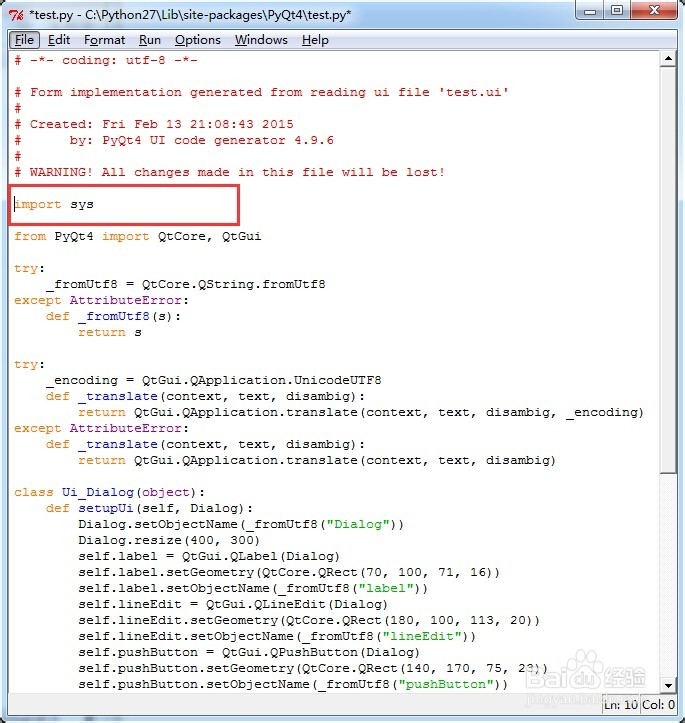Click the 'self.lineEdit = QtGui.QLineEdit(Dialog)' line
Viewport: 685px width, 723px height.
coord(233,604)
